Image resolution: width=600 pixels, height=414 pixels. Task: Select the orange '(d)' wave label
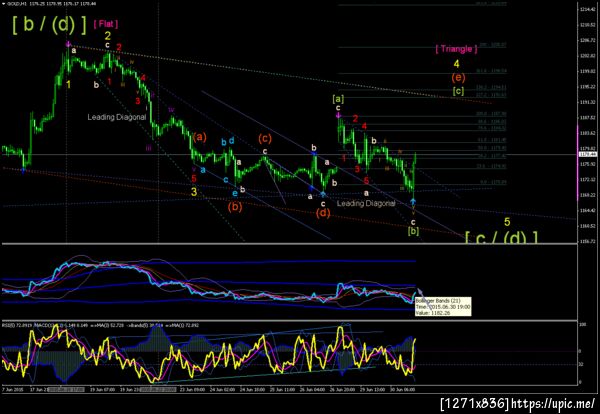[x=323, y=213]
